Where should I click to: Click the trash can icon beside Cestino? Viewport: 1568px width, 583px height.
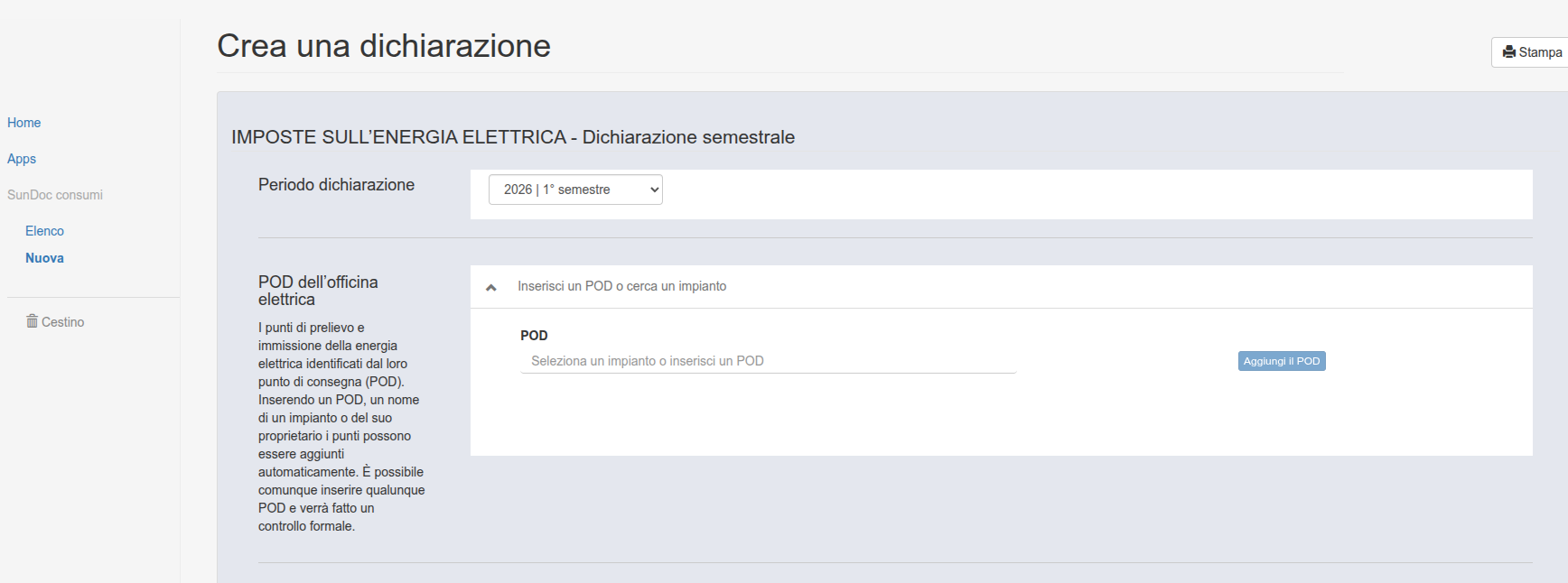pos(32,321)
